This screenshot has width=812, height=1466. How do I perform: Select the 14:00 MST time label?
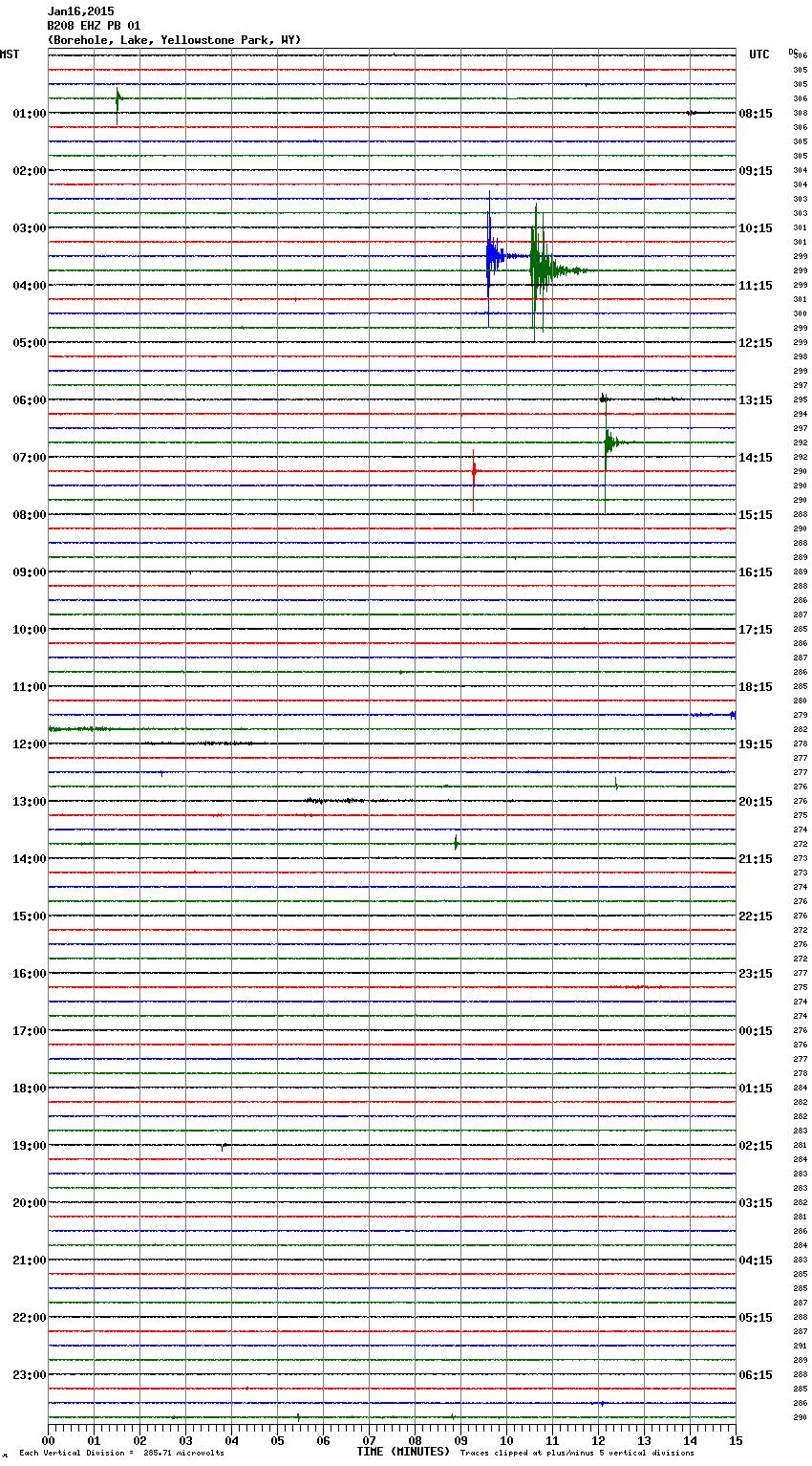pyautogui.click(x=30, y=859)
